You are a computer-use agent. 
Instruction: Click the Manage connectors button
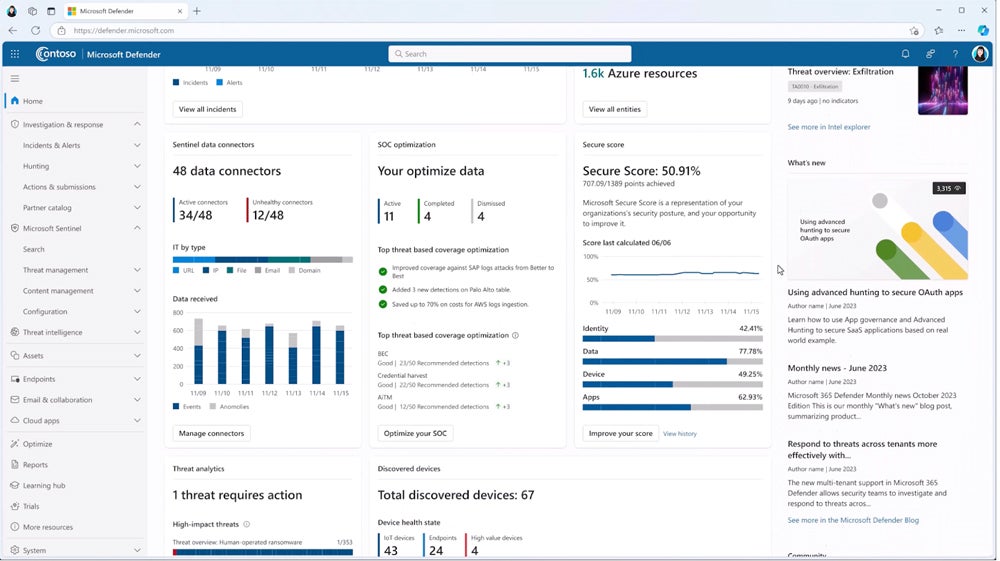click(211, 433)
